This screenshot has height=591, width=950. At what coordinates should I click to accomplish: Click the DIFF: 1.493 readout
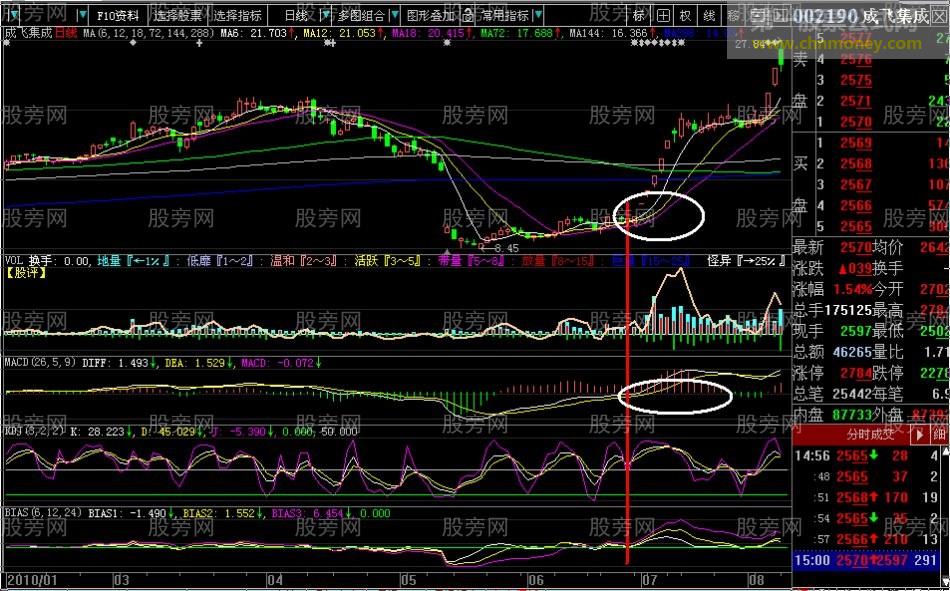[115, 362]
